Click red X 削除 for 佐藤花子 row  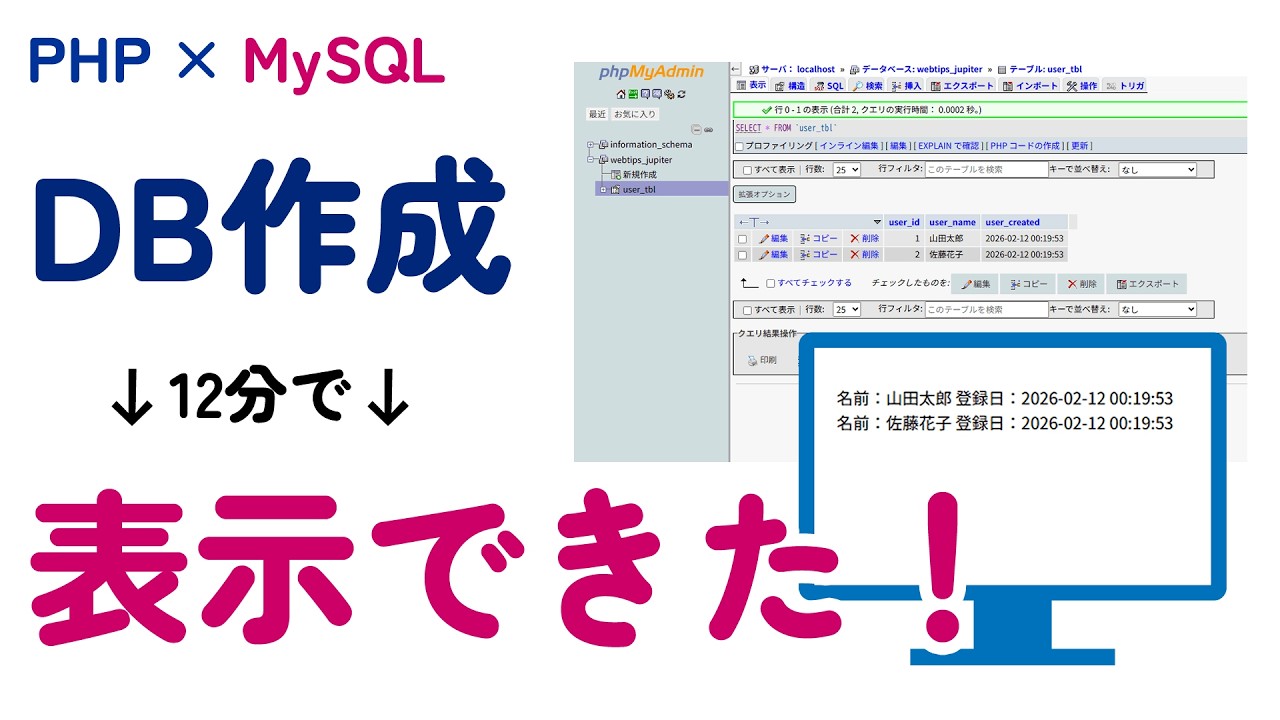(x=855, y=254)
